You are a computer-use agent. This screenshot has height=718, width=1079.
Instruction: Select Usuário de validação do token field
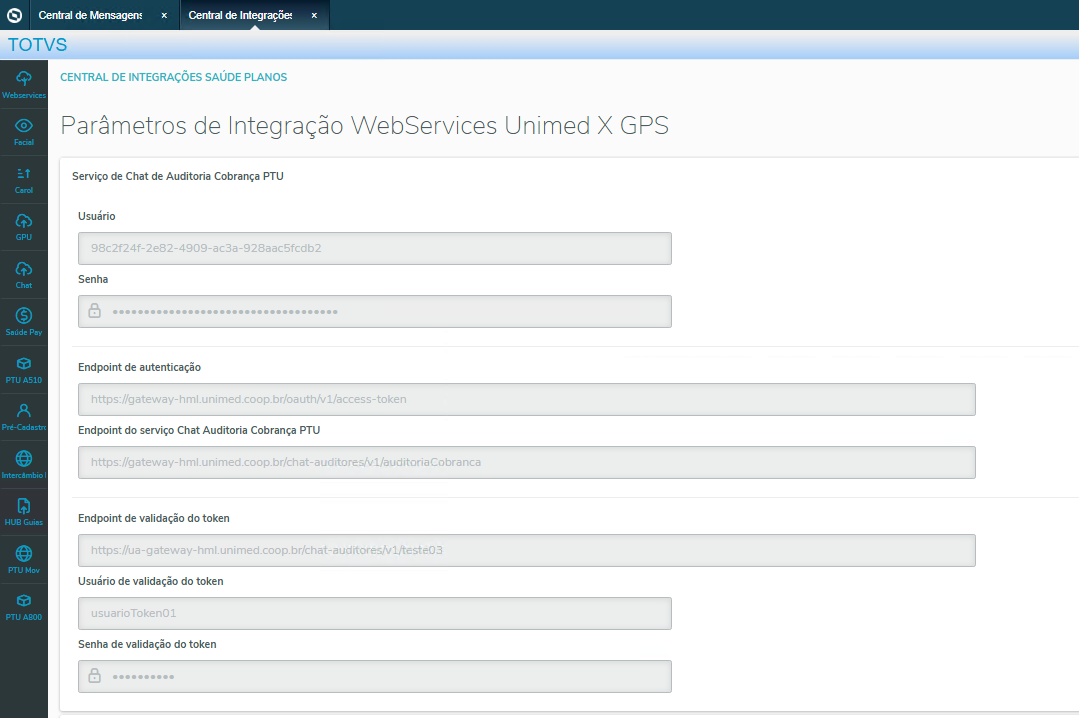[375, 613]
